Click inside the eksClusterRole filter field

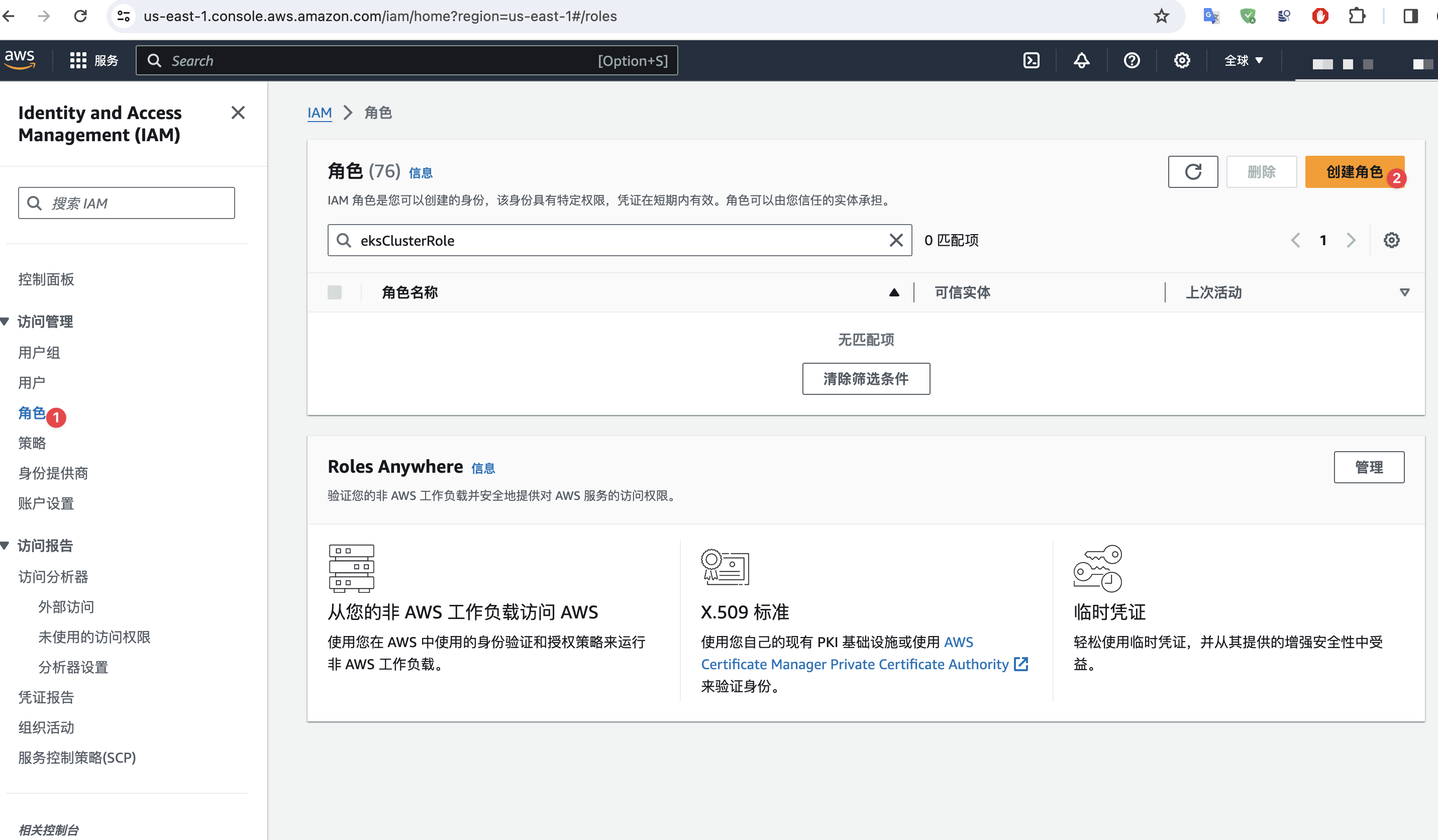619,240
